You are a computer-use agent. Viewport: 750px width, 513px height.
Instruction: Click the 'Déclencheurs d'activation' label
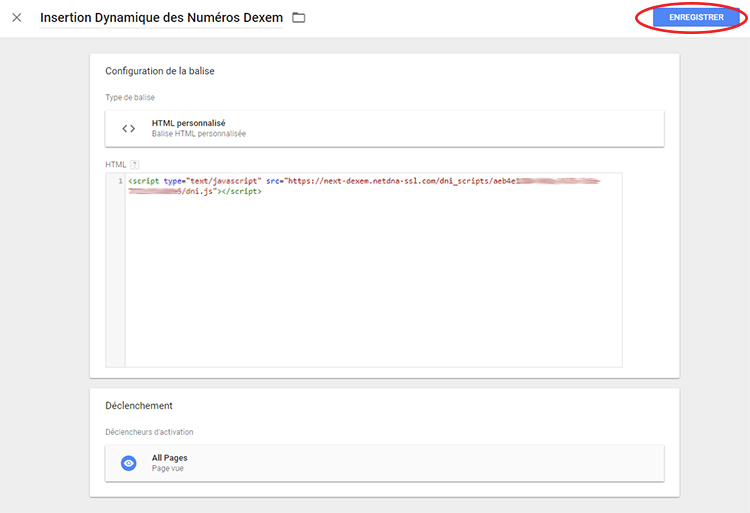(149, 432)
